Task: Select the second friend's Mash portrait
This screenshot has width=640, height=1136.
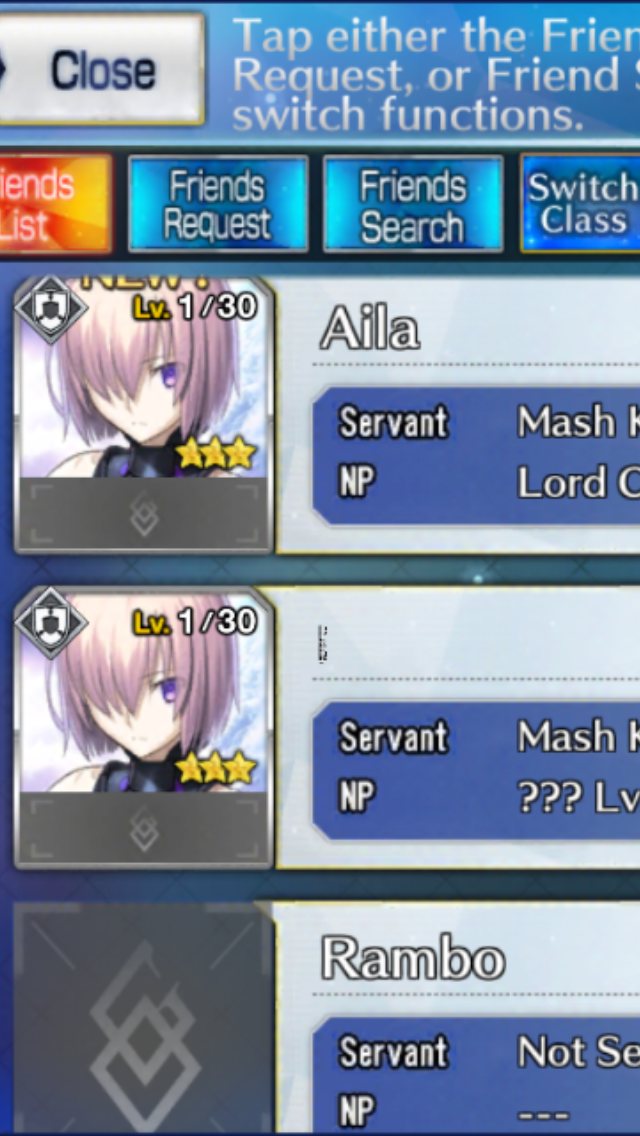Action: tap(144, 727)
